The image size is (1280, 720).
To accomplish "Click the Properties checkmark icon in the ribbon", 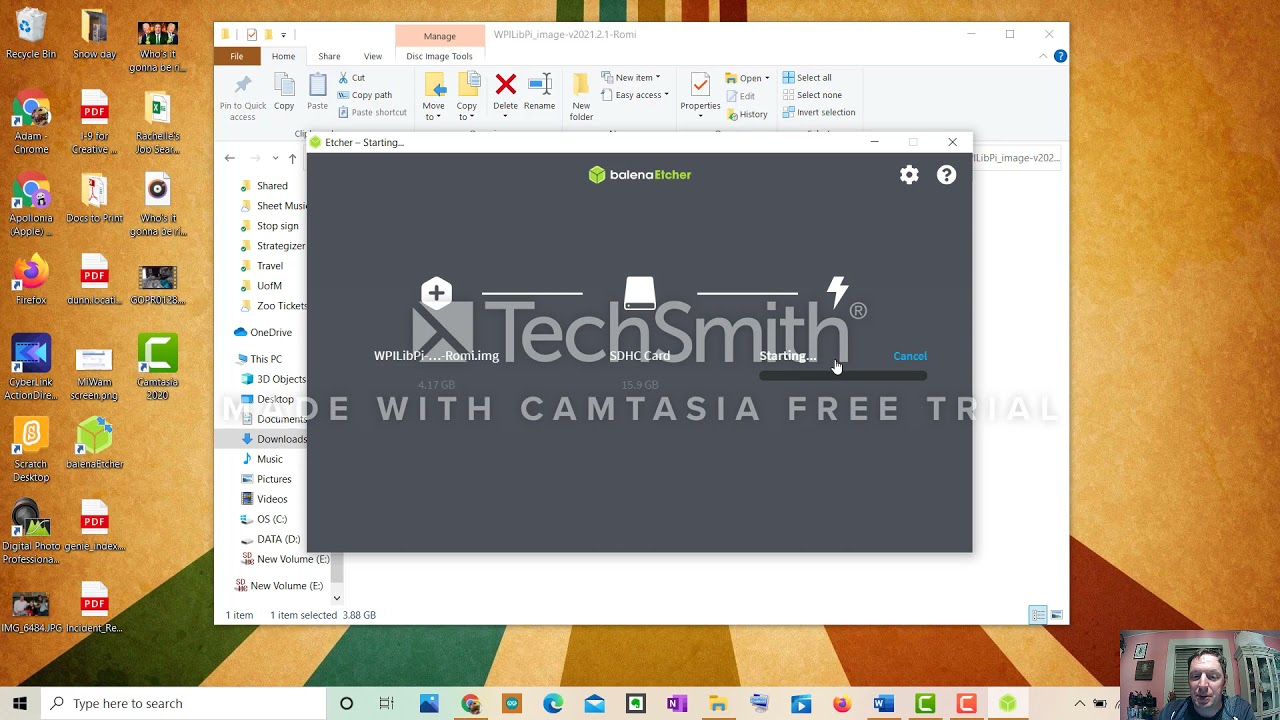I will 700,85.
